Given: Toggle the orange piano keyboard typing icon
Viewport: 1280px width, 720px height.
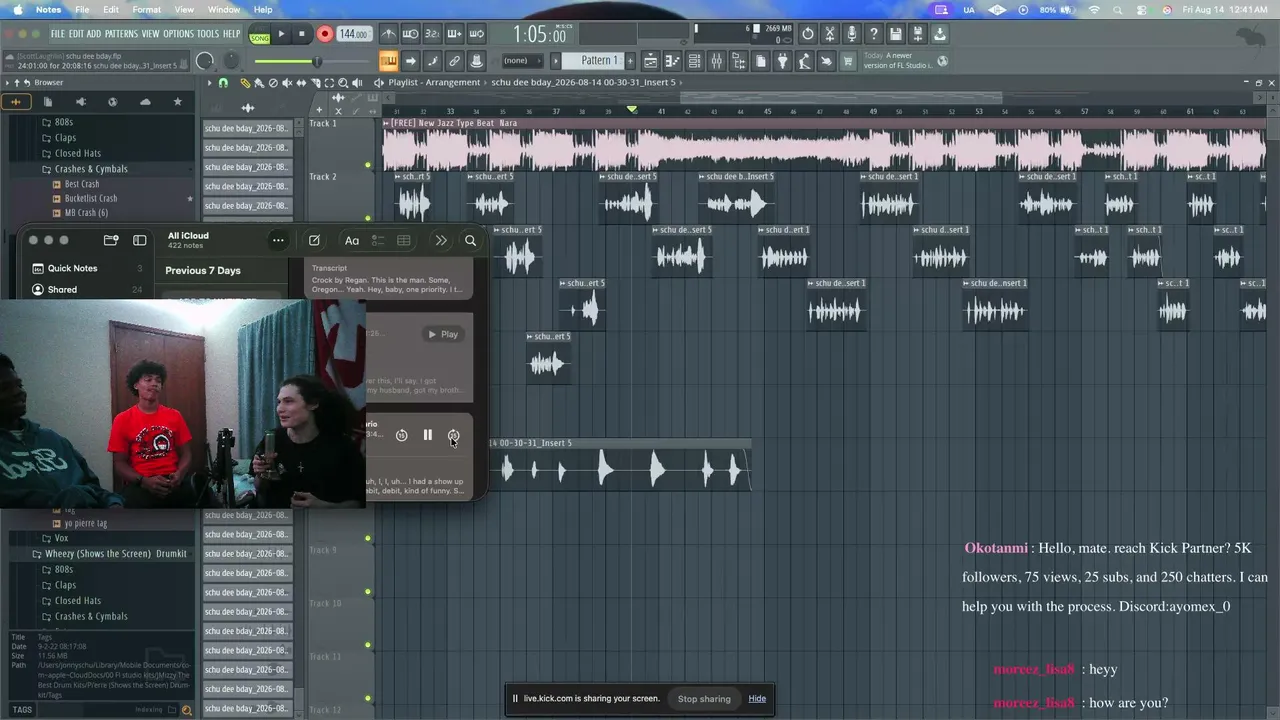Looking at the screenshot, I should coord(388,61).
